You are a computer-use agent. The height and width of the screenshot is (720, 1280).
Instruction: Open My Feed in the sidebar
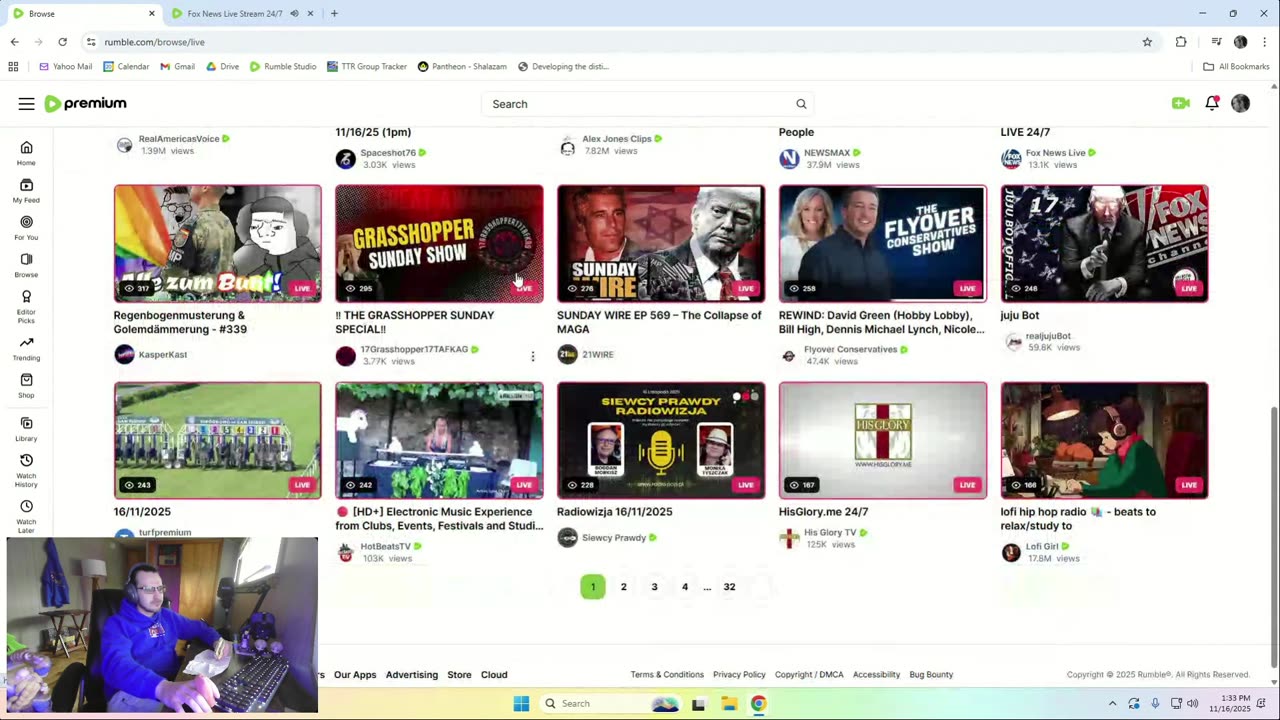coord(26,190)
